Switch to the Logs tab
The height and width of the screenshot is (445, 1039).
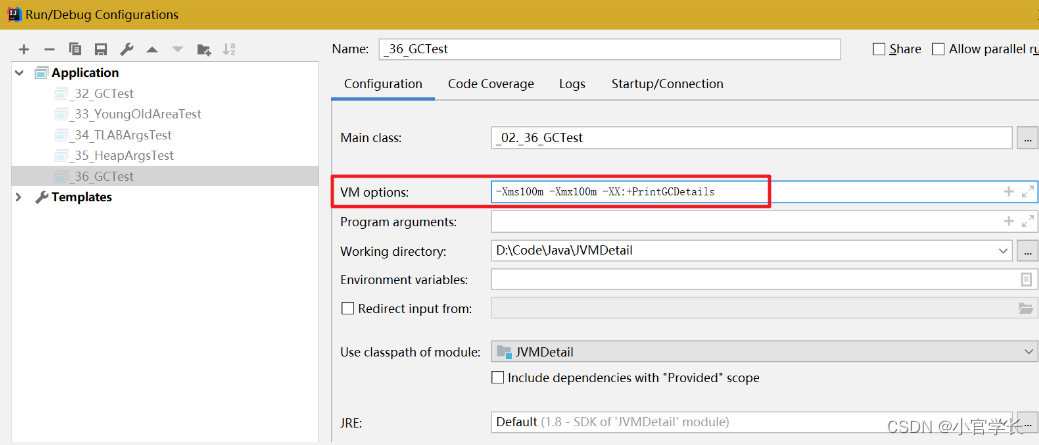tap(572, 84)
